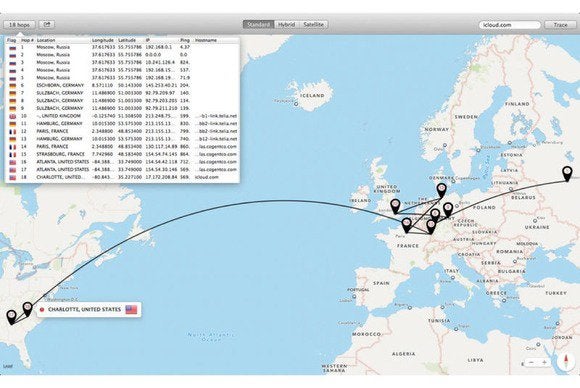Screen dimensions: 580x388
Task: Toggle the 18 hops list popover
Action: (20, 25)
